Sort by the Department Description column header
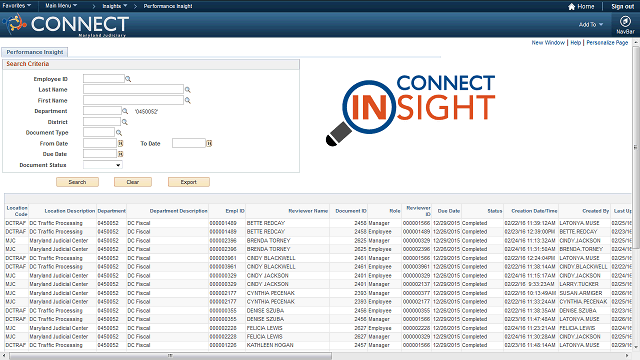640x360 pixels. pyautogui.click(x=178, y=211)
